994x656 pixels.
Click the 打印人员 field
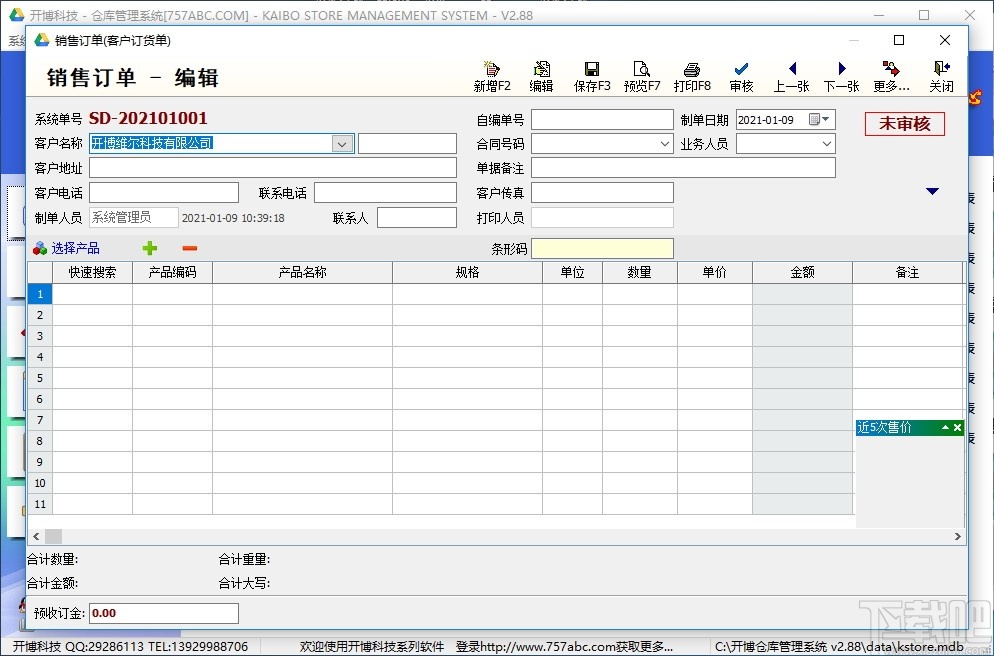[602, 217]
